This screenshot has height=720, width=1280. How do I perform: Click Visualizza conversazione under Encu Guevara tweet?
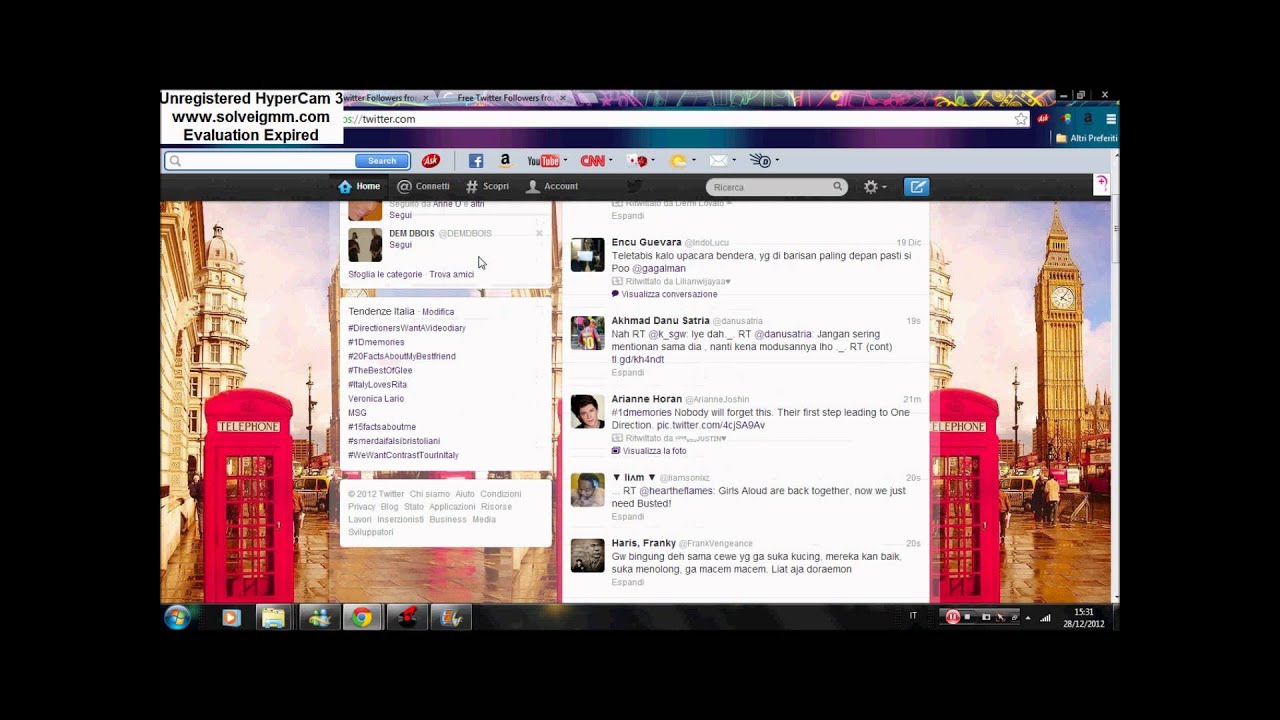coord(669,294)
